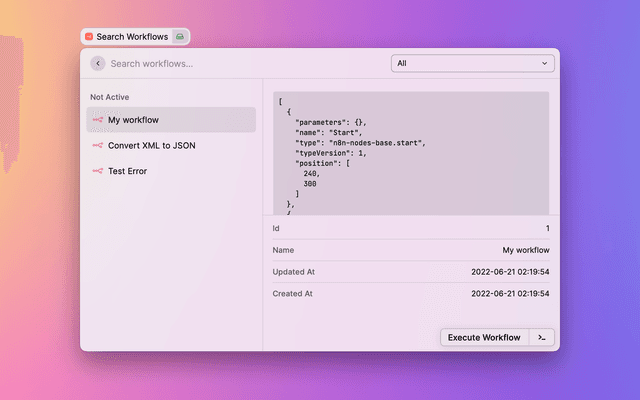
Task: Click the node icon beside Convert XML to JSON
Action: (x=97, y=145)
